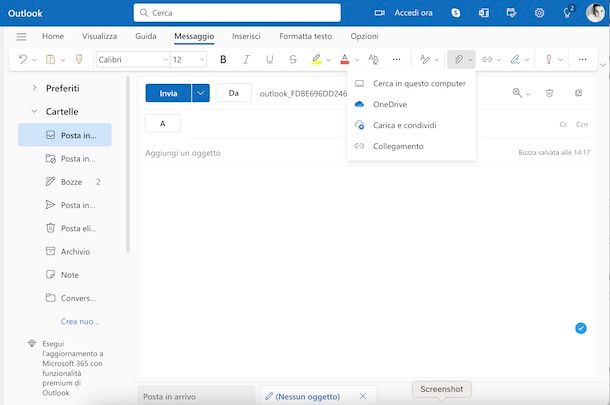Pop out the message in a new window
610x405 pixels.
[x=578, y=93]
